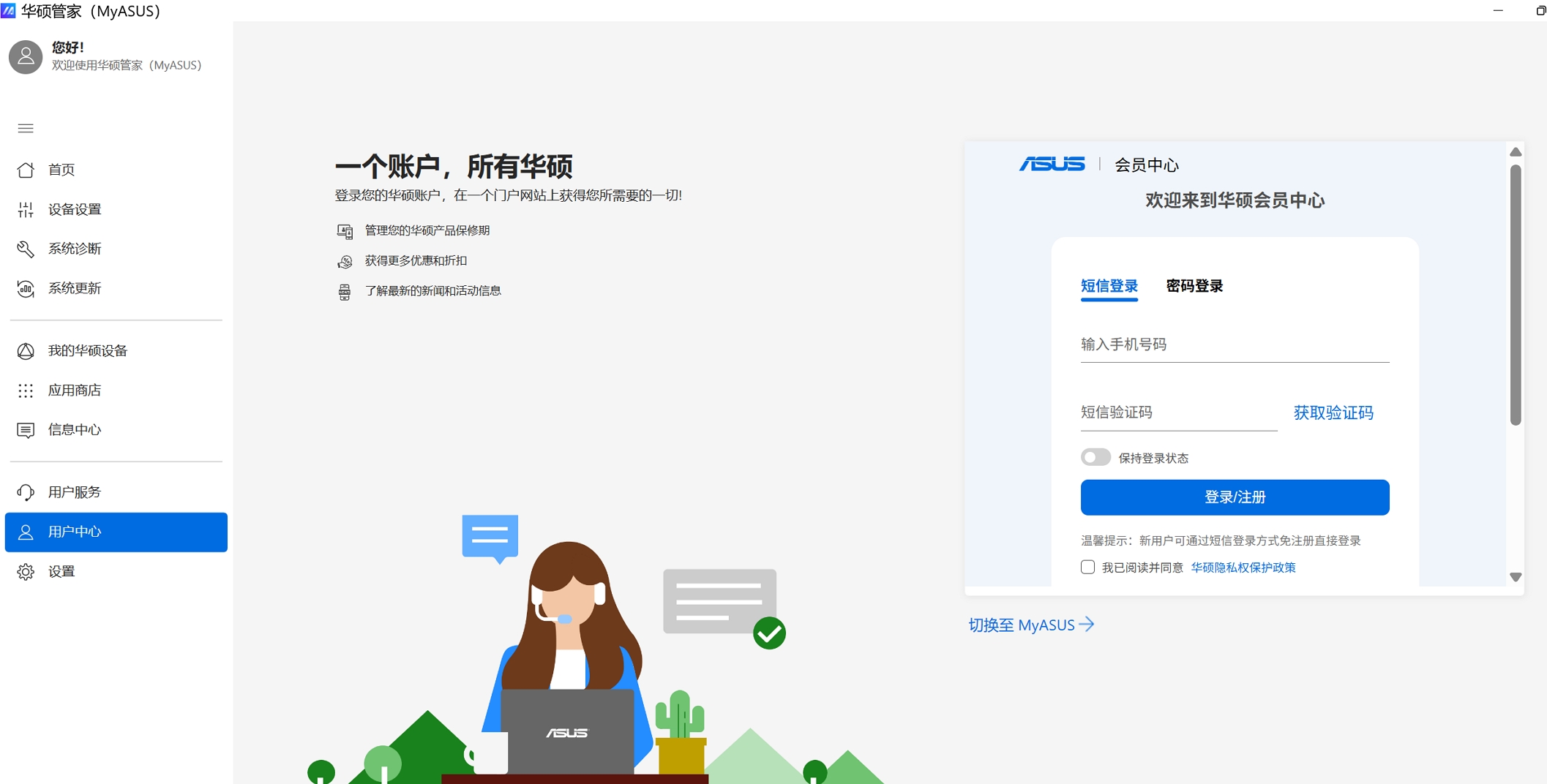Collapse the sidebar with hamburger menu
The width and height of the screenshot is (1547, 784).
pos(26,129)
